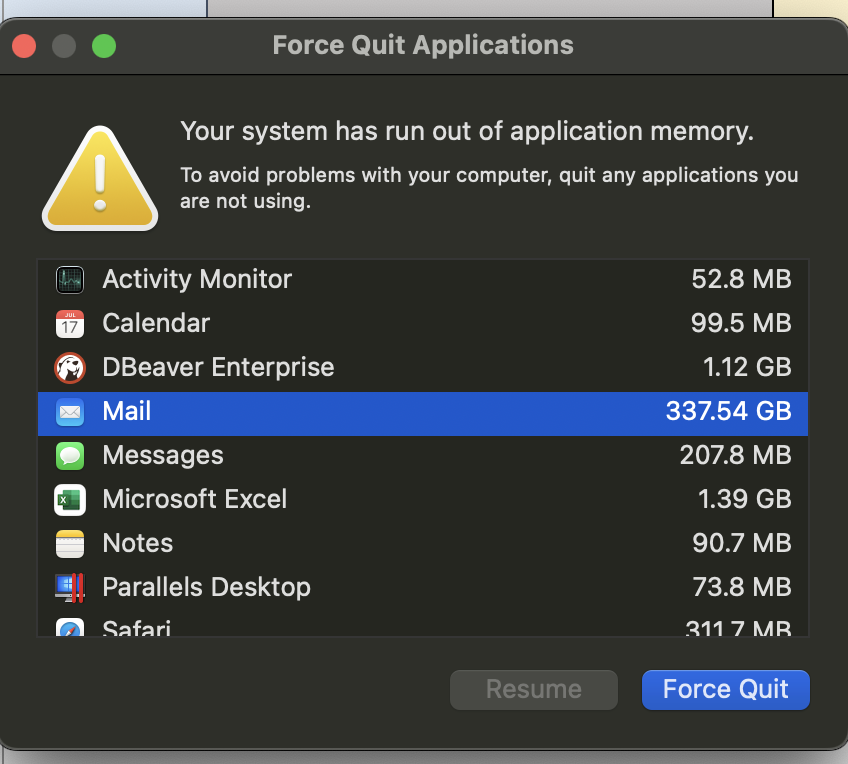Select the Microsoft Excel list entry
Image resolution: width=848 pixels, height=764 pixels.
click(x=400, y=499)
